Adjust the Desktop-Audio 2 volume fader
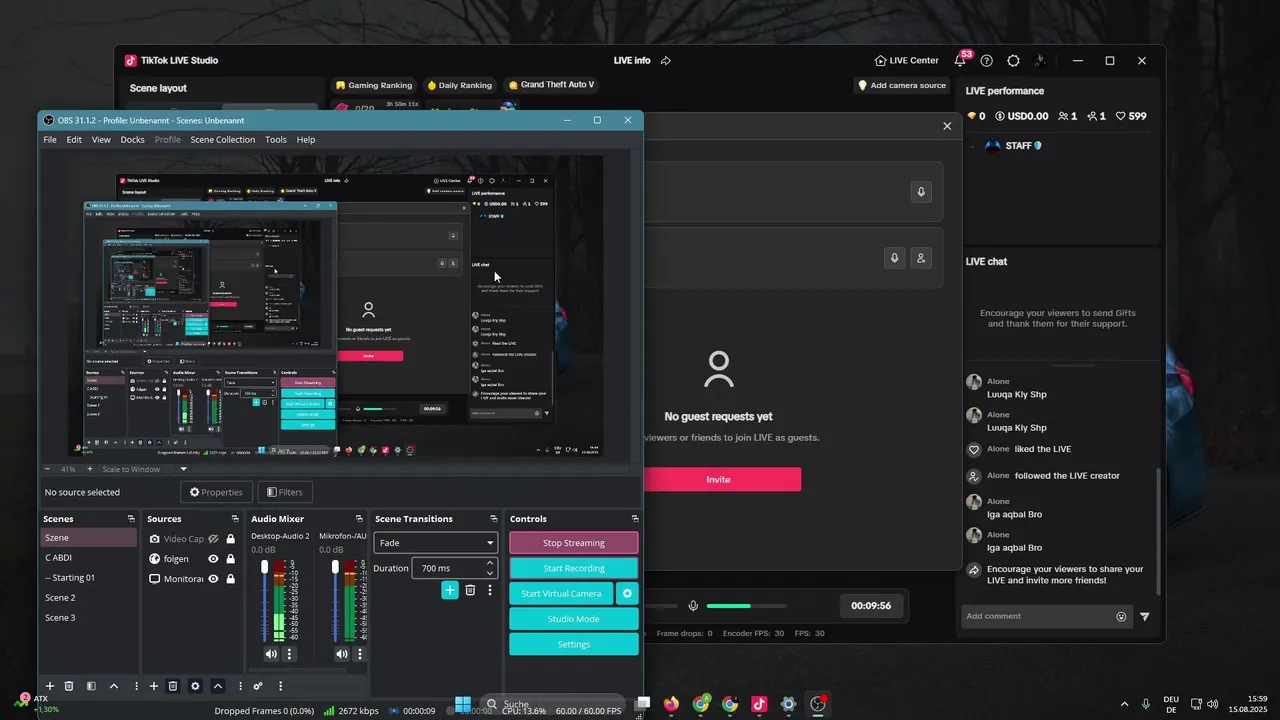1280x720 pixels. (265, 567)
